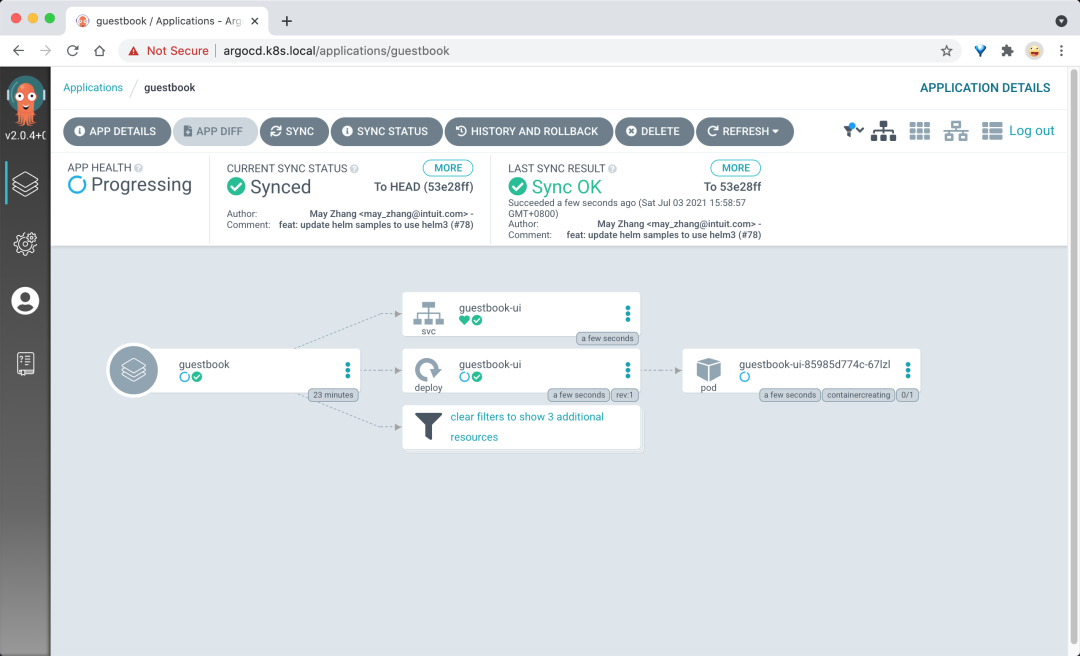Screen dimensions: 1080x656
Task: Select the svc network service icon
Action: point(428,314)
